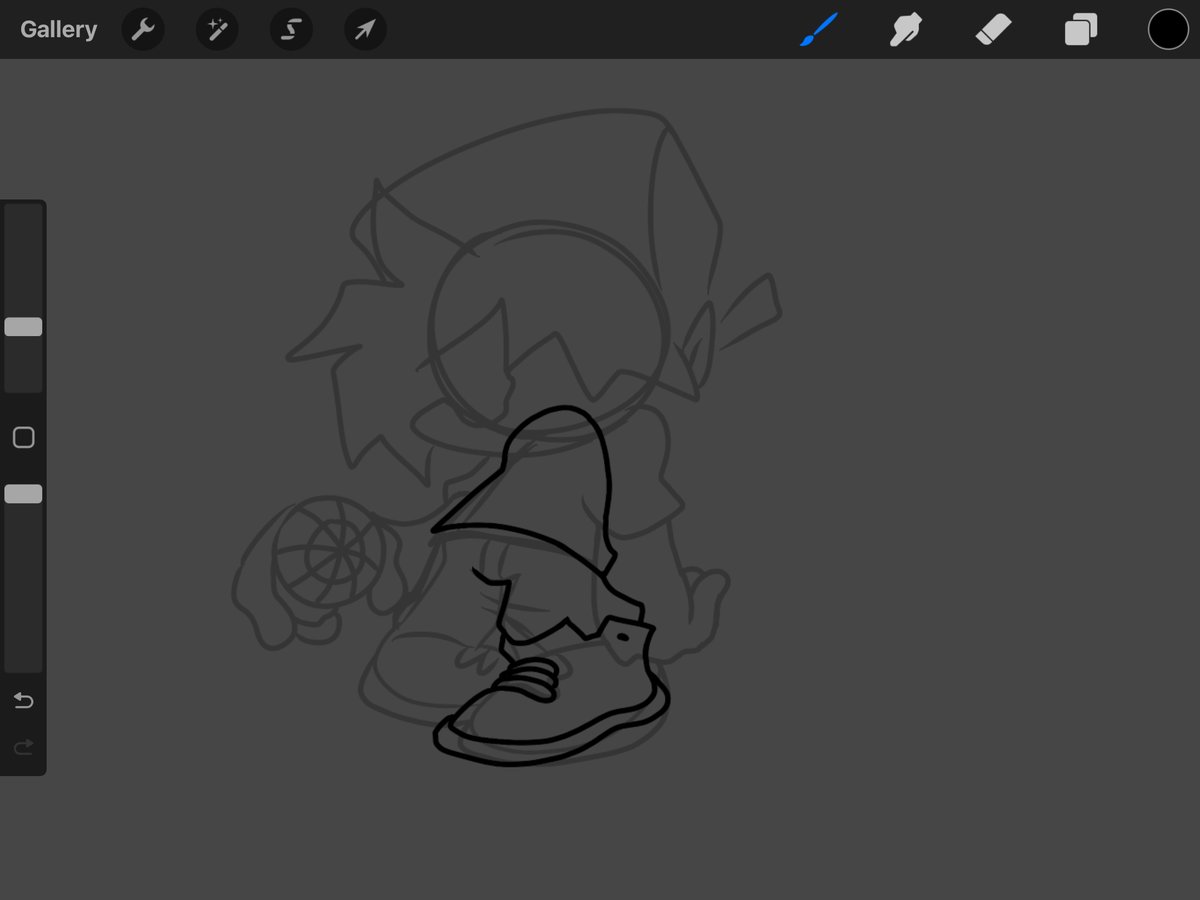Image resolution: width=1200 pixels, height=900 pixels.
Task: Click the brush opacity slider handle
Action: pos(23,494)
